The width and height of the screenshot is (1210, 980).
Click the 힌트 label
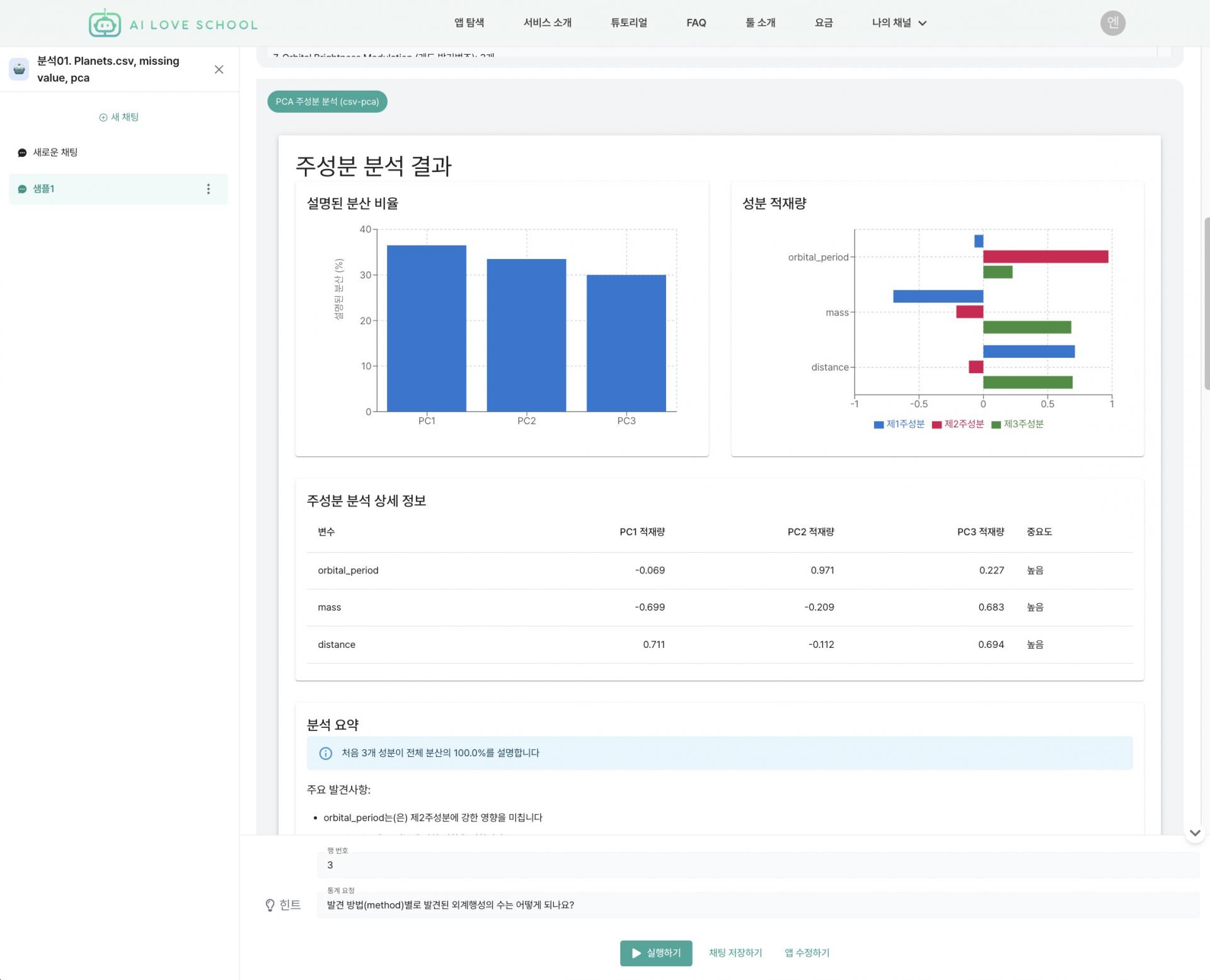coord(290,905)
